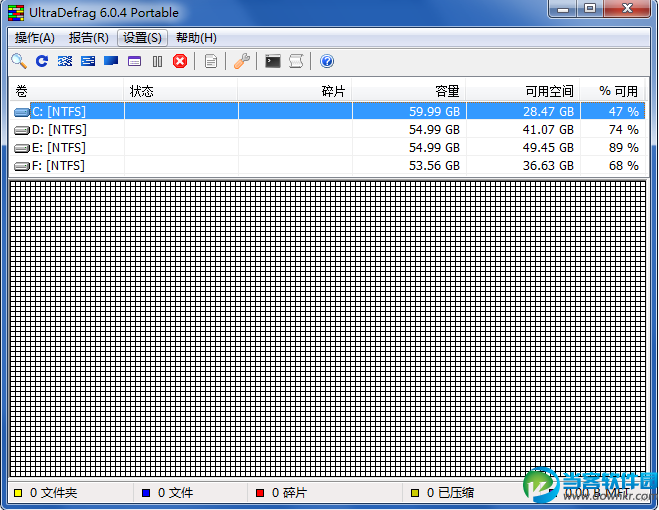
Task: Open the fragmentation report icon
Action: pyautogui.click(x=211, y=61)
